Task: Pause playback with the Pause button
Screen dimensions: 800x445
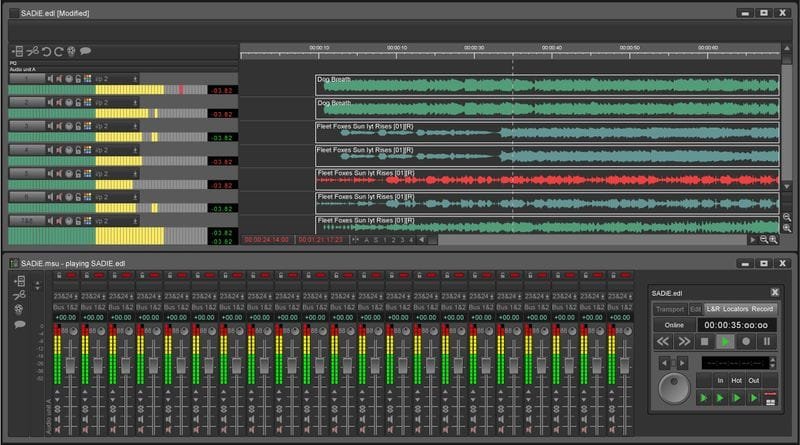Action: click(768, 342)
